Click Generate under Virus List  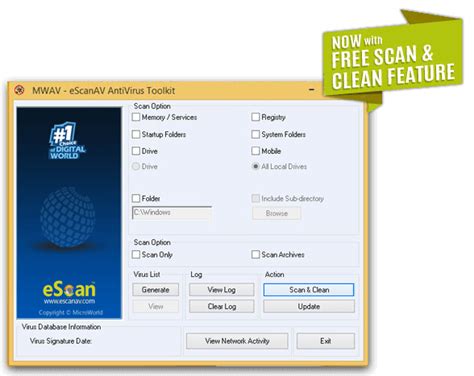(x=156, y=290)
